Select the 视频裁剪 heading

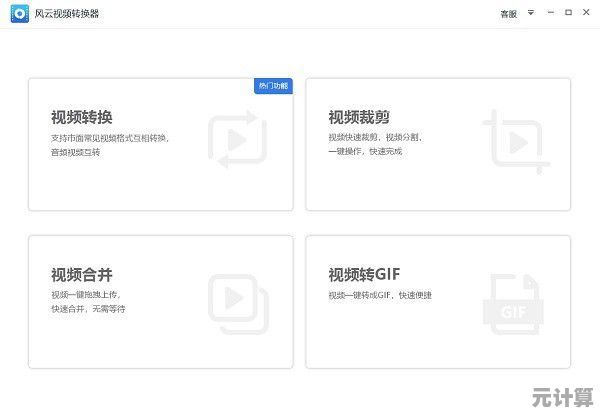click(358, 117)
